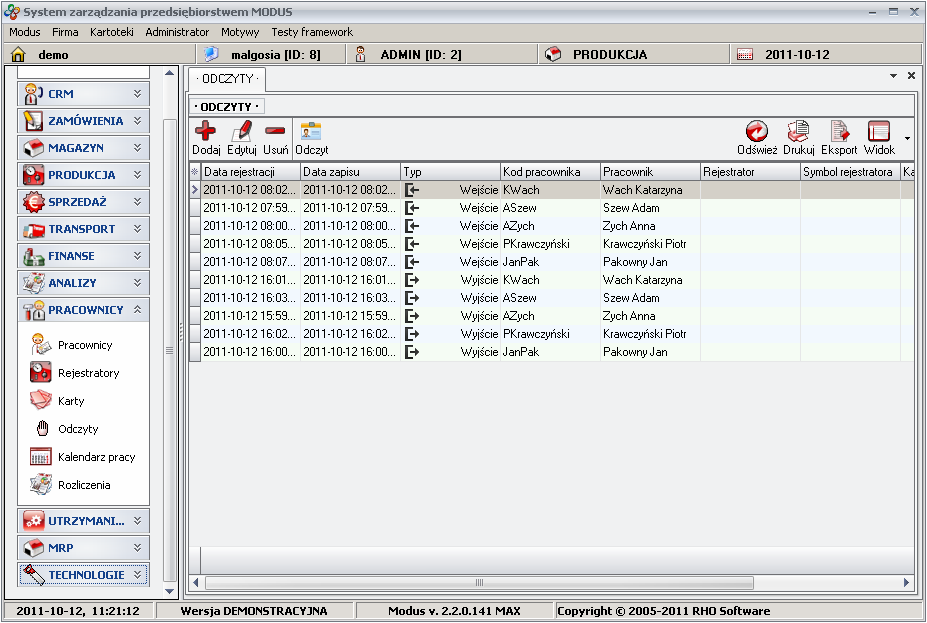Image resolution: width=927 pixels, height=623 pixels.
Task: Expand the MAGAZYN section chevron
Action: tap(137, 148)
